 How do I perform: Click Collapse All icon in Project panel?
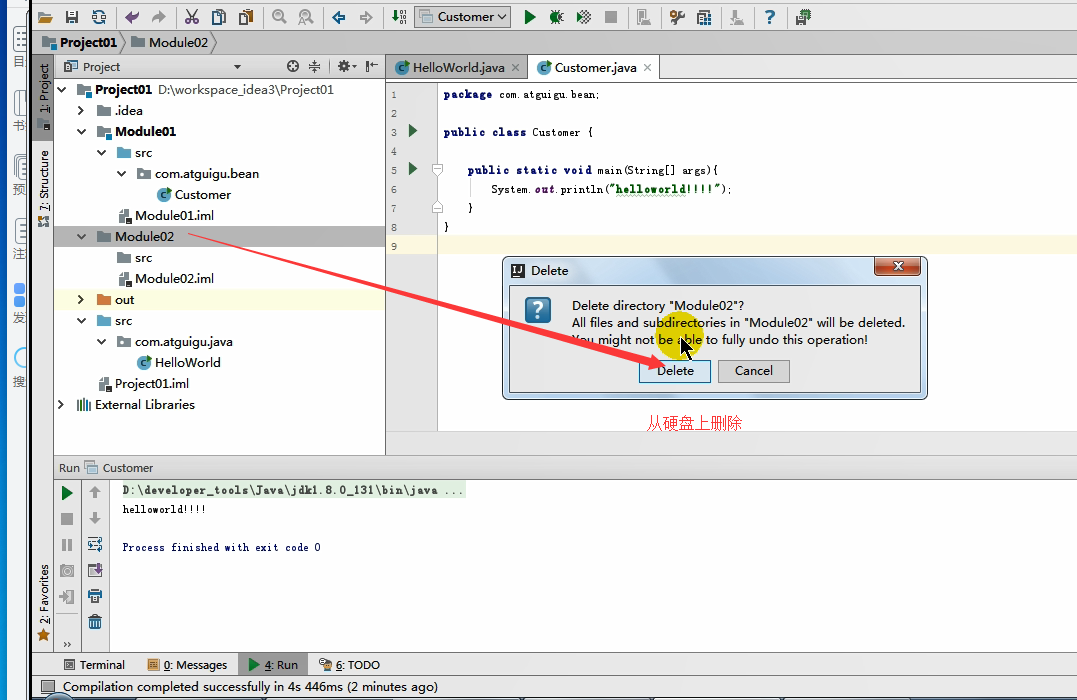315,67
